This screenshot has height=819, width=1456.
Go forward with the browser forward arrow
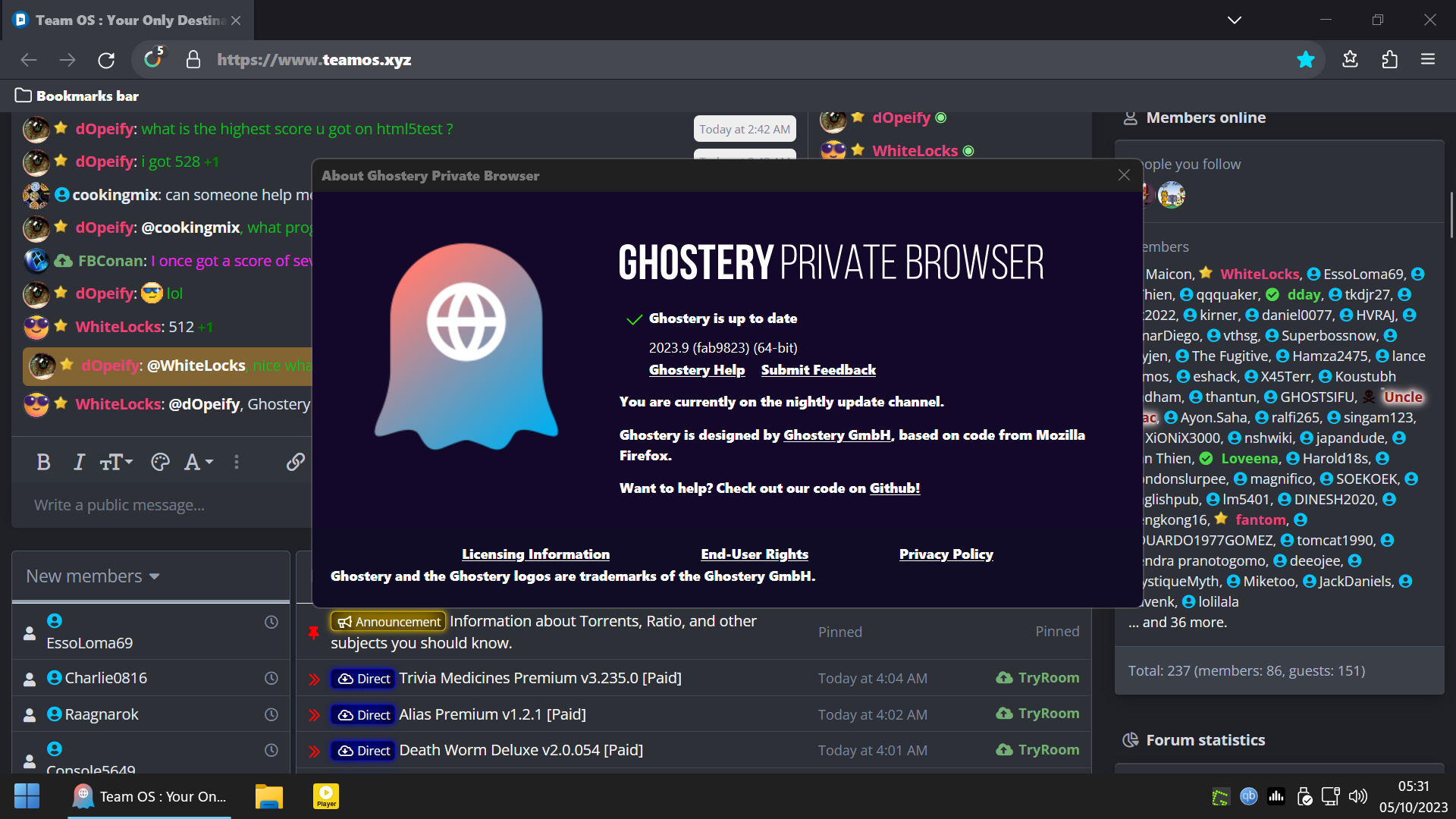67,60
